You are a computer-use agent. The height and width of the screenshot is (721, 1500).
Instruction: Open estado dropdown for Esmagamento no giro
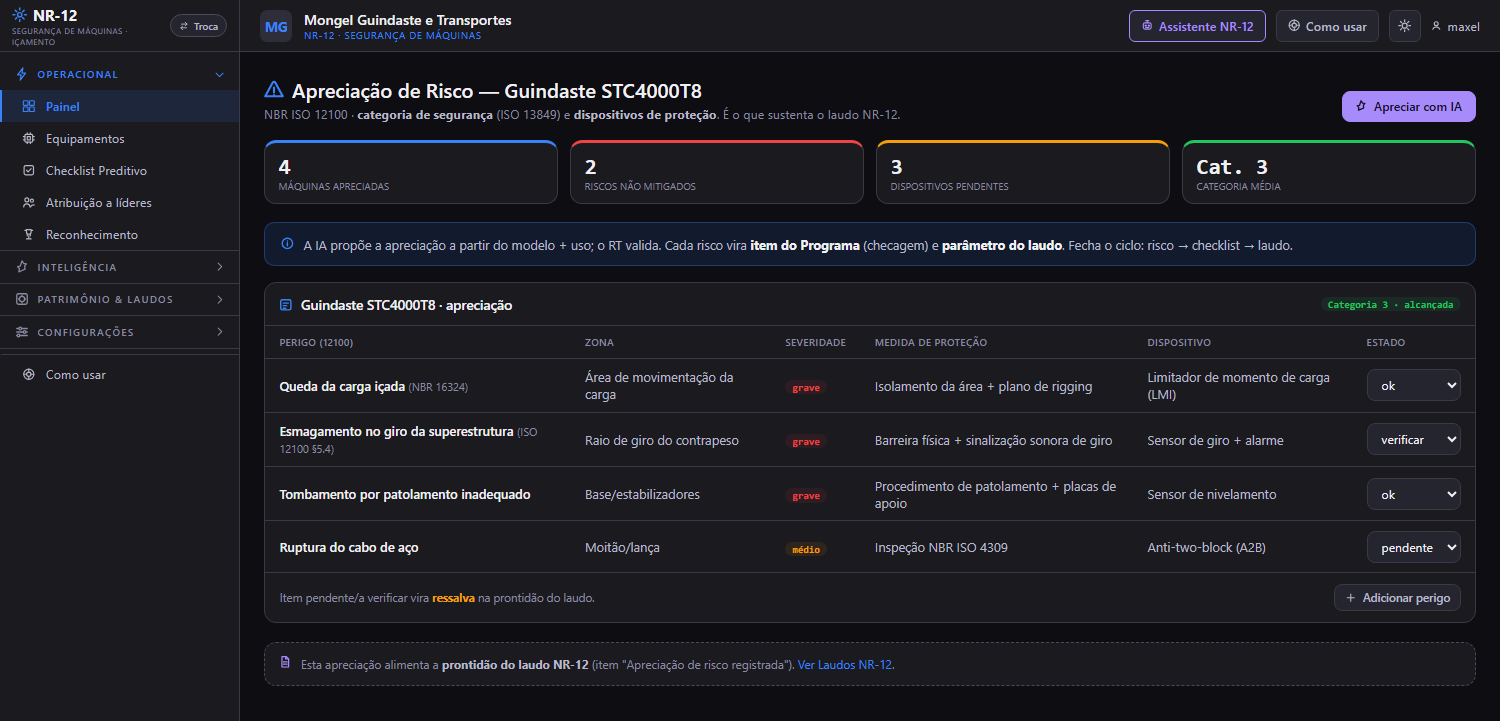(1413, 439)
